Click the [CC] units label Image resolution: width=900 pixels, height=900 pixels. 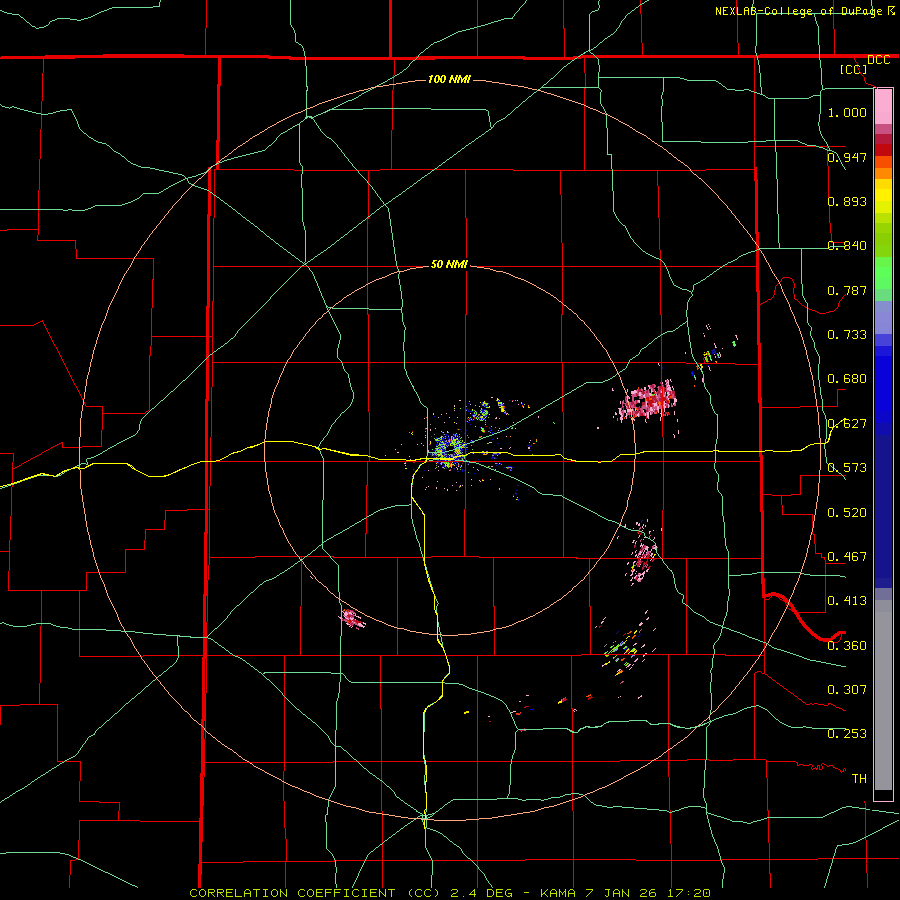click(x=853, y=69)
